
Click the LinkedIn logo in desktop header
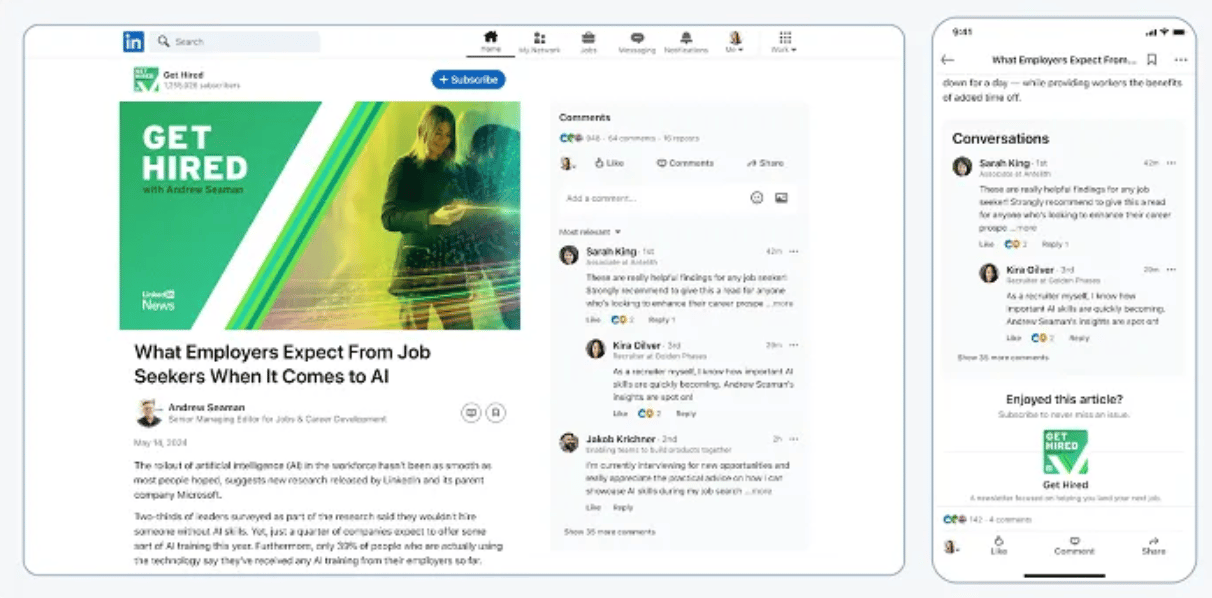click(133, 41)
